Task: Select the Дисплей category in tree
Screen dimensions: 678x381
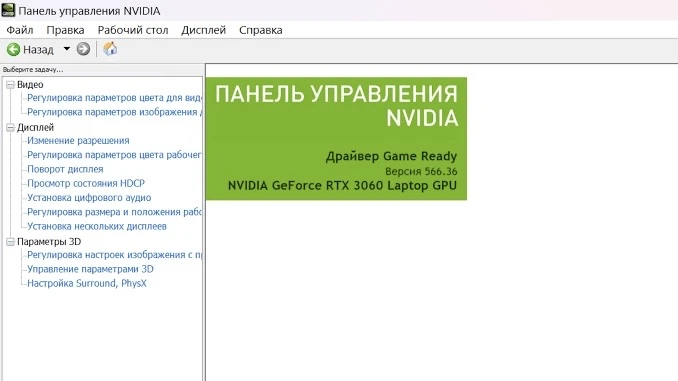Action: [35, 128]
